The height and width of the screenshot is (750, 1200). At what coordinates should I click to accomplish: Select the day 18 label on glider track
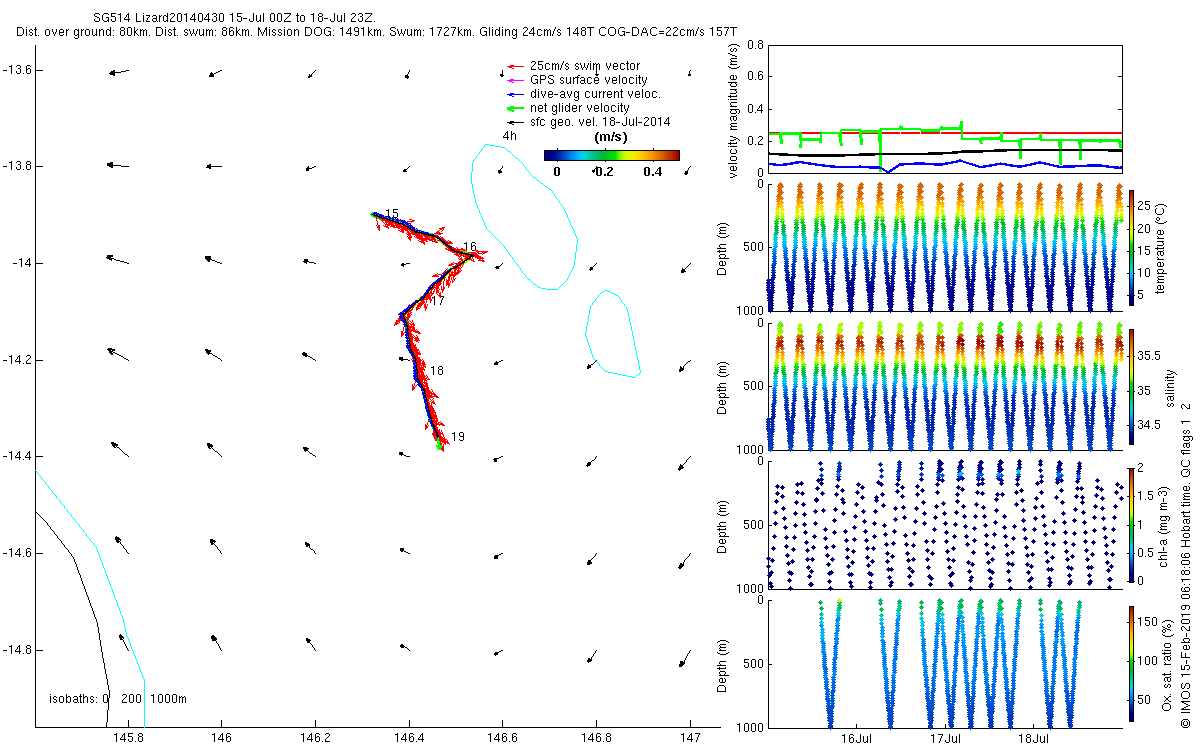click(436, 371)
